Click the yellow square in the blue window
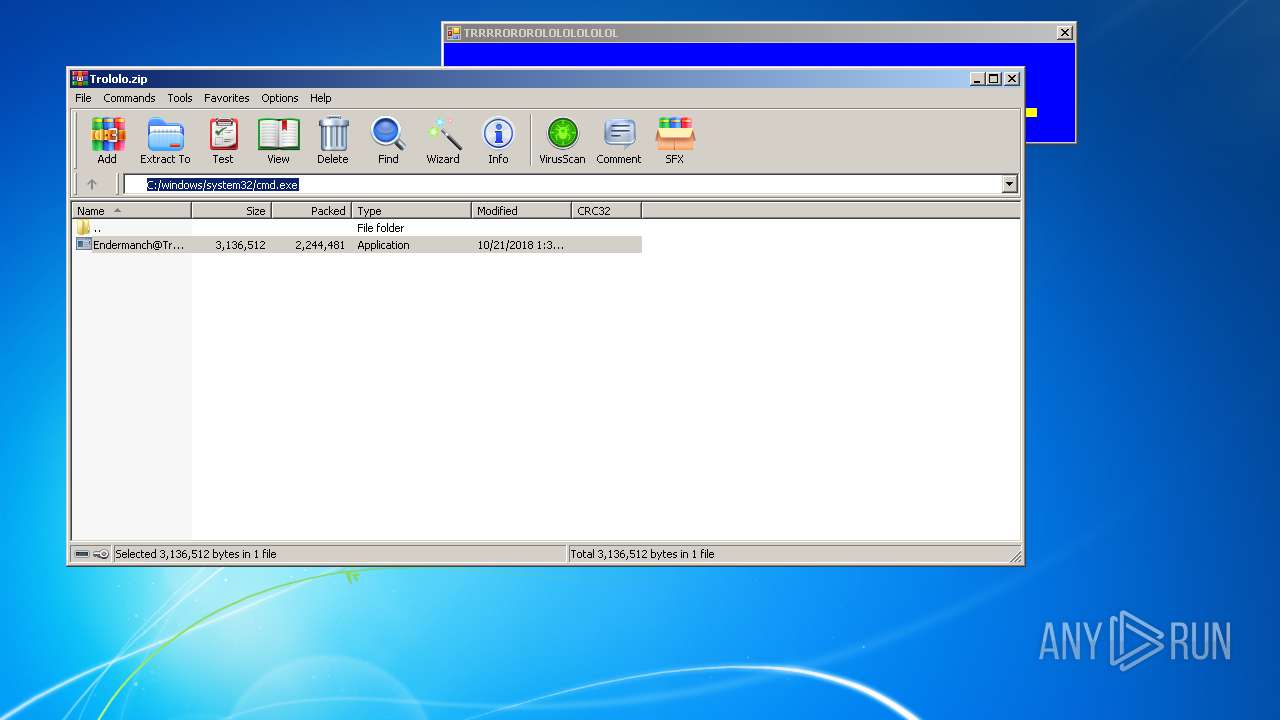 (1031, 112)
